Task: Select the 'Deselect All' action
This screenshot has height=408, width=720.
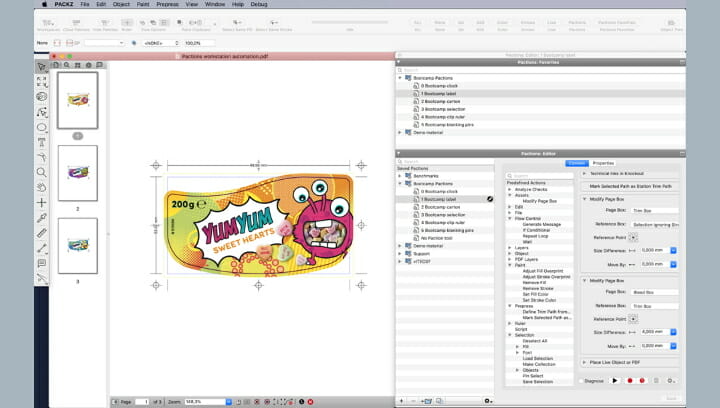Action: pos(534,341)
